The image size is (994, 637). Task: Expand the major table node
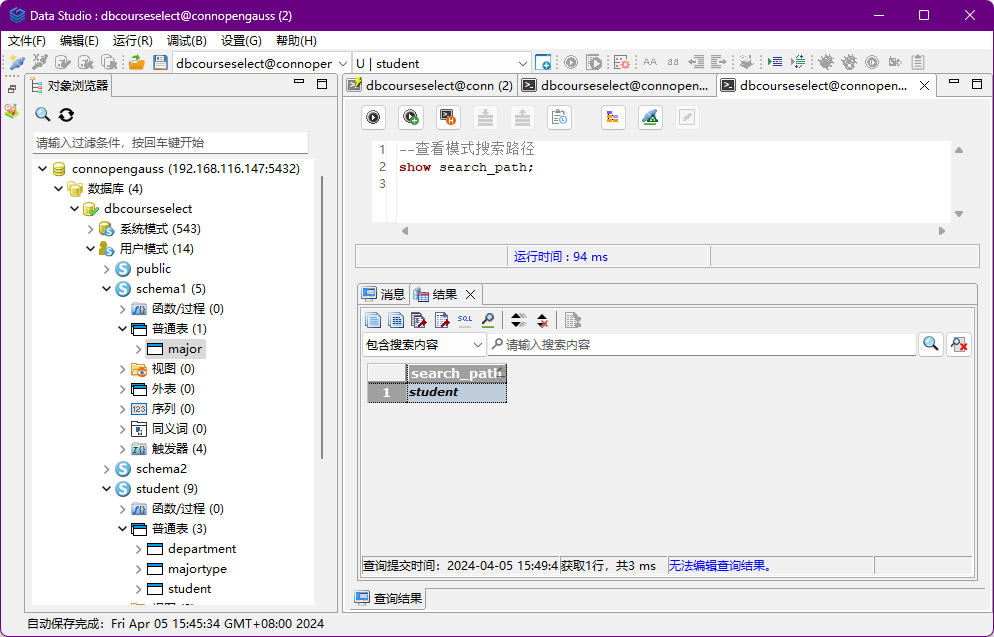138,349
